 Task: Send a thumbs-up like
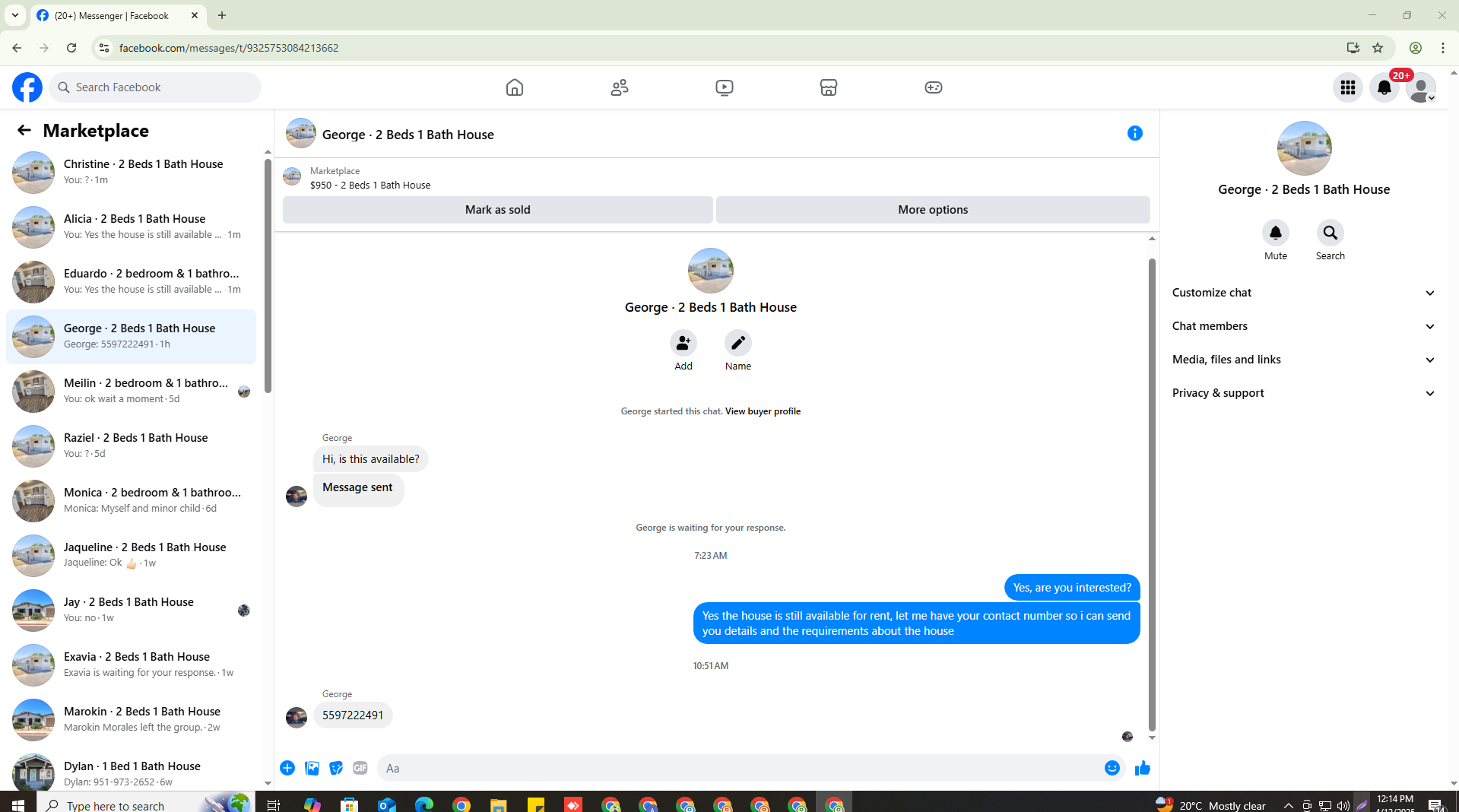1142,768
